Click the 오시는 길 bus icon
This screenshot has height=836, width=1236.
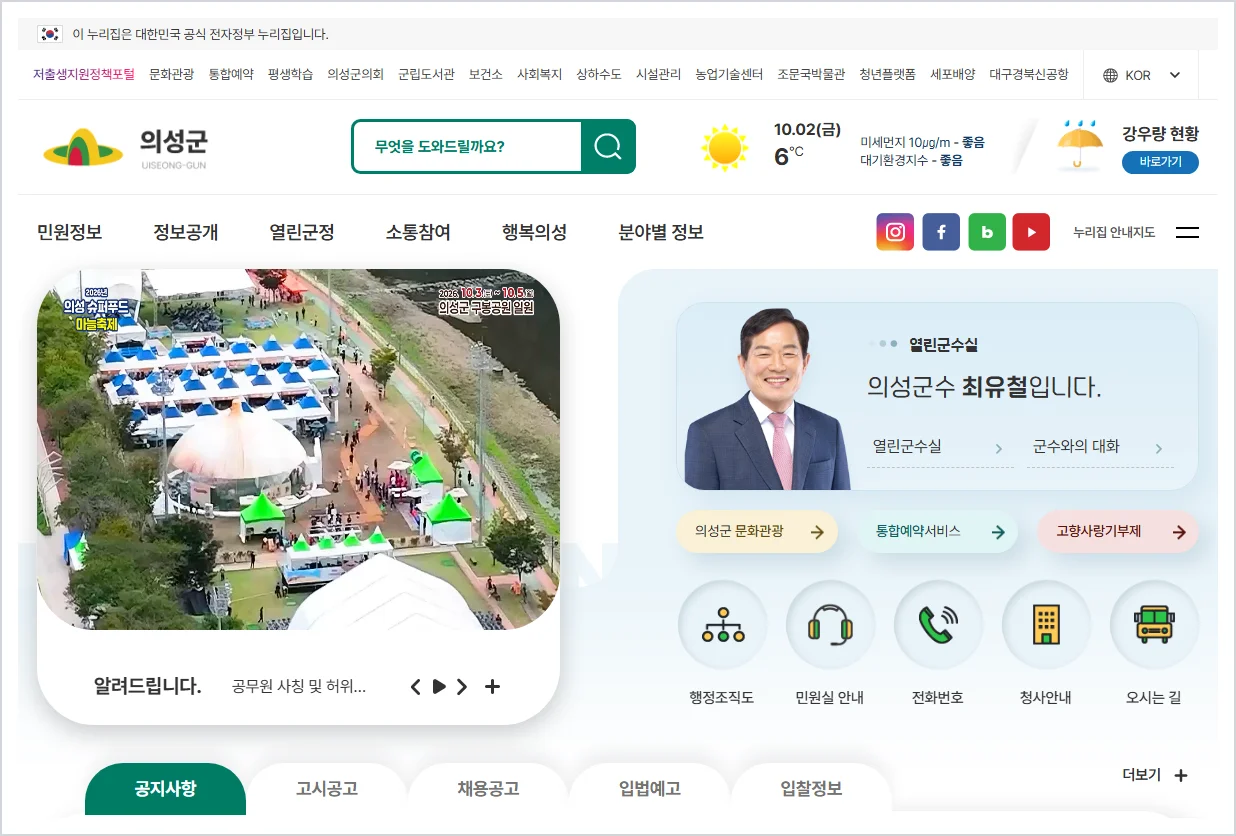coord(1154,625)
